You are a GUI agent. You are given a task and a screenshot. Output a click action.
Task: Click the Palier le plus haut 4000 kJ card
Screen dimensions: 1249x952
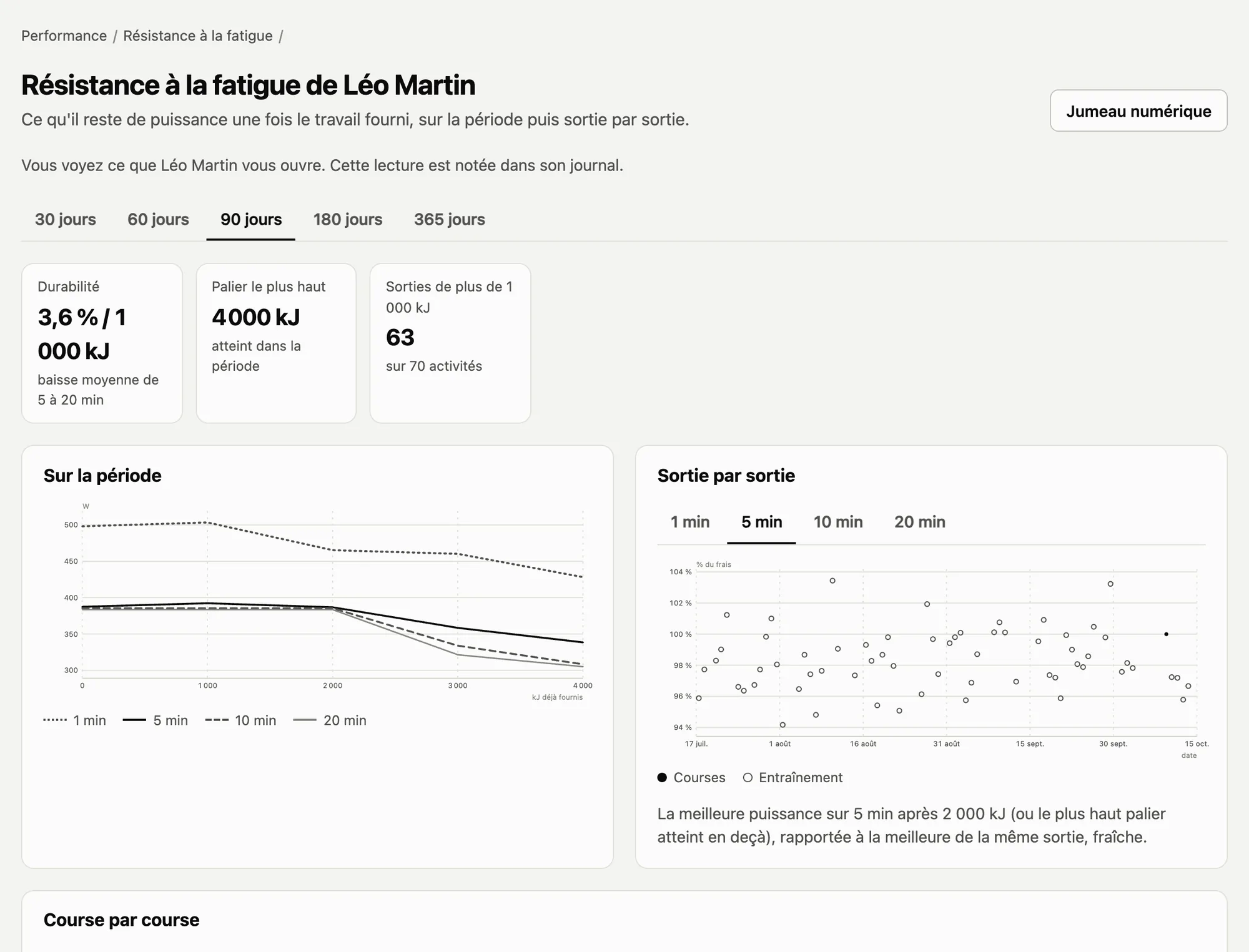276,343
